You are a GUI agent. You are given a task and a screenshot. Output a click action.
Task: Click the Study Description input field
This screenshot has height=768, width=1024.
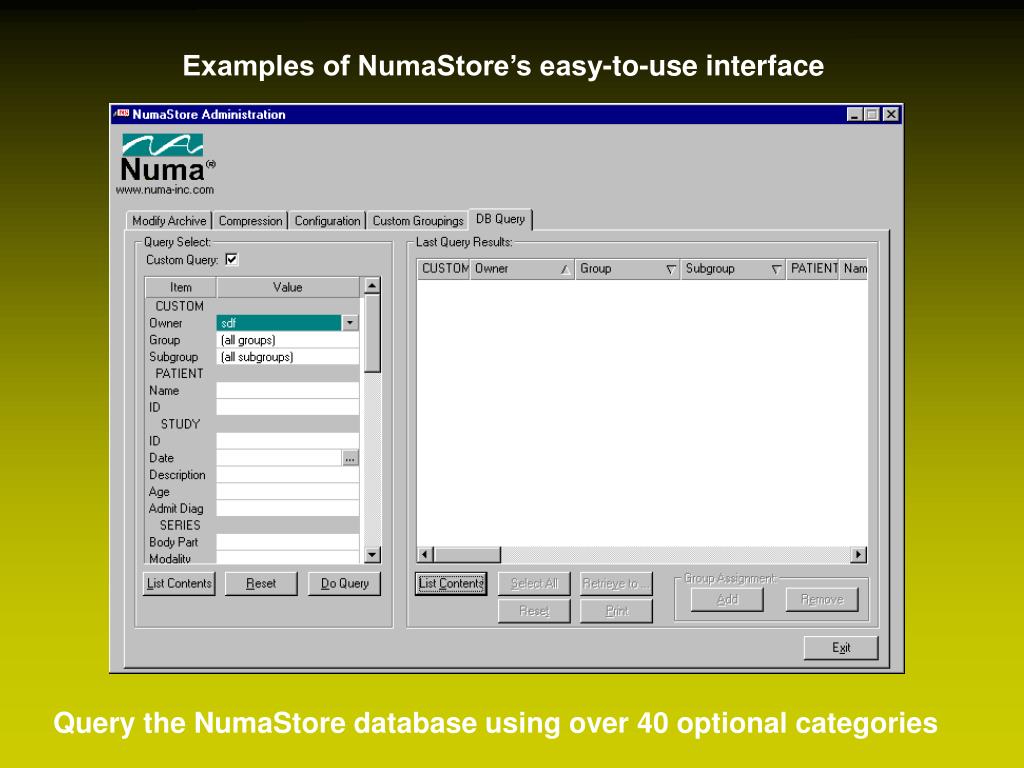point(287,475)
